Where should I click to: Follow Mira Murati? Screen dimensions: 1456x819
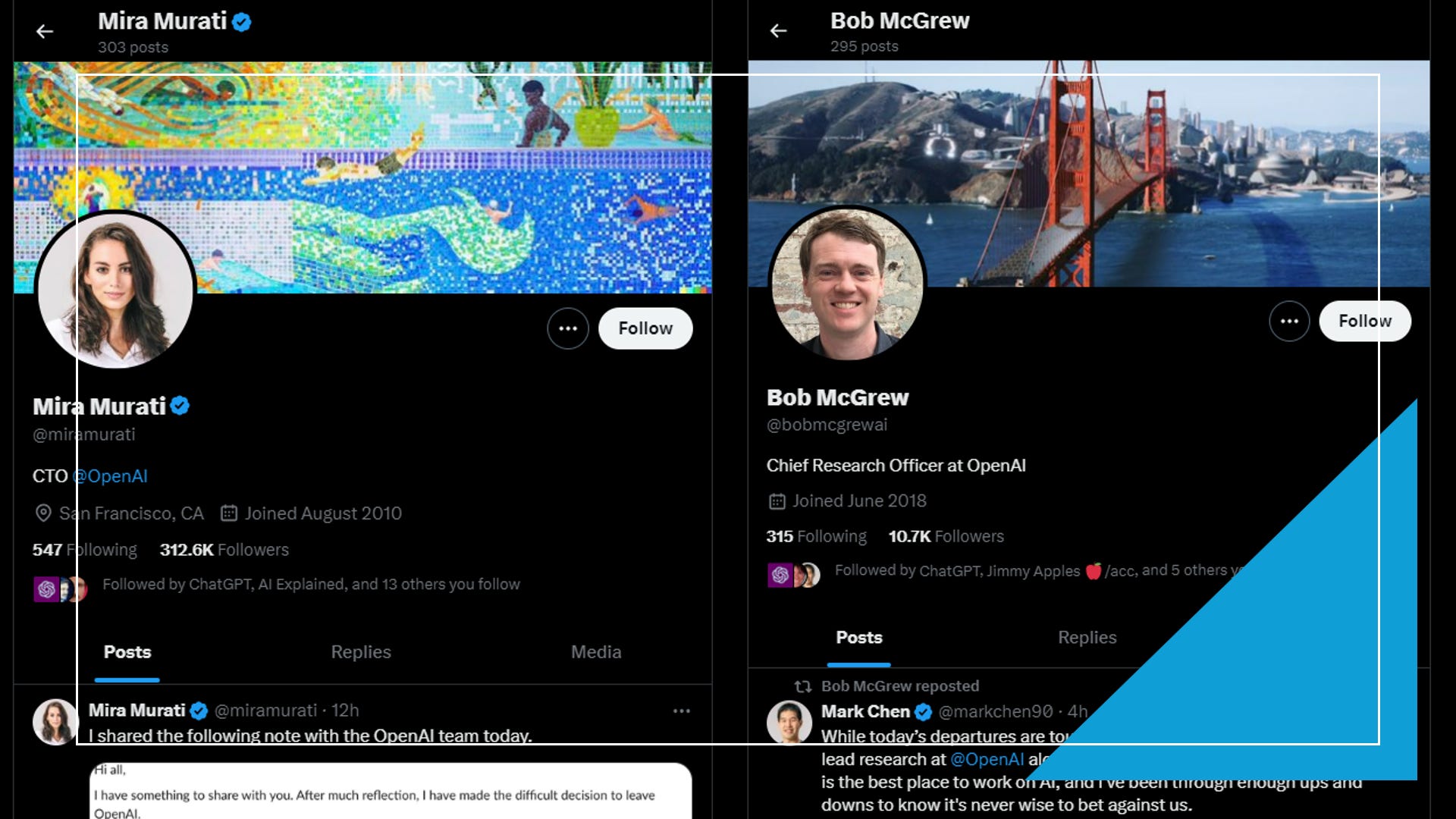click(645, 328)
